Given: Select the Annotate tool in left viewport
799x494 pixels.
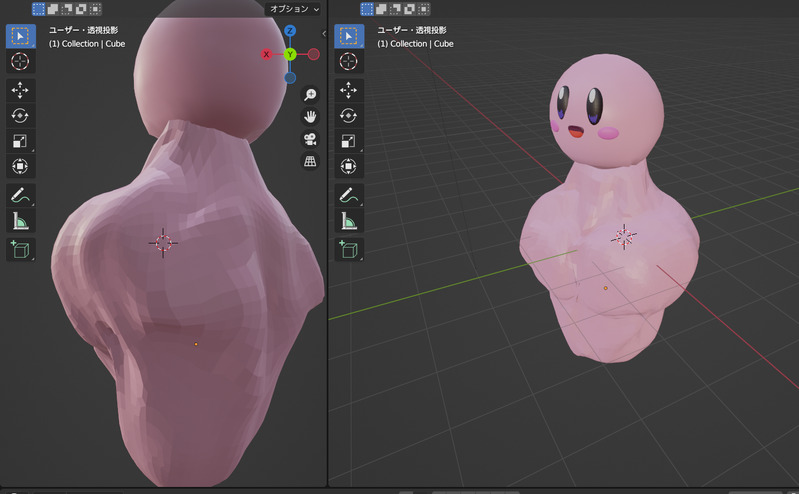Looking at the screenshot, I should pyautogui.click(x=20, y=195).
